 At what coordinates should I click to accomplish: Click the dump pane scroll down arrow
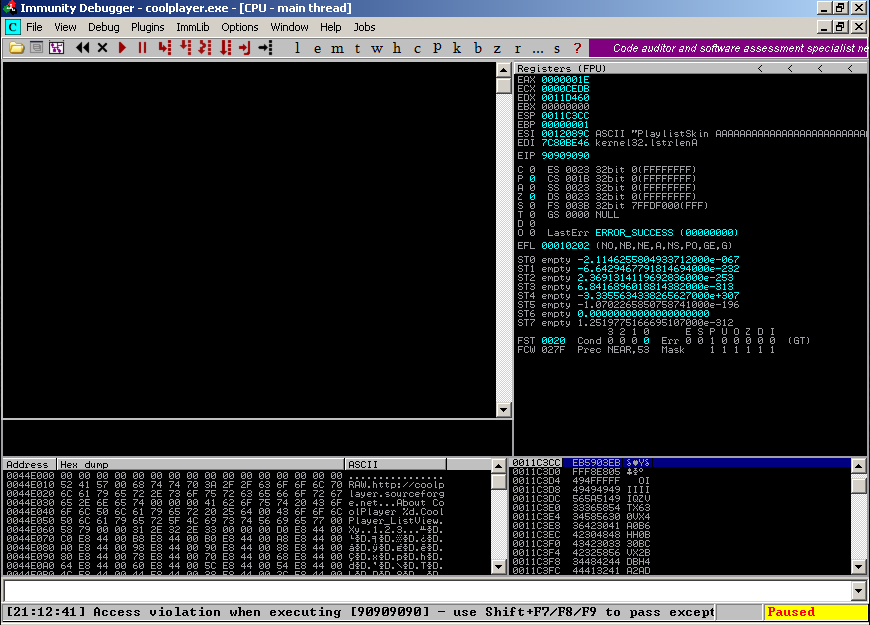(498, 567)
